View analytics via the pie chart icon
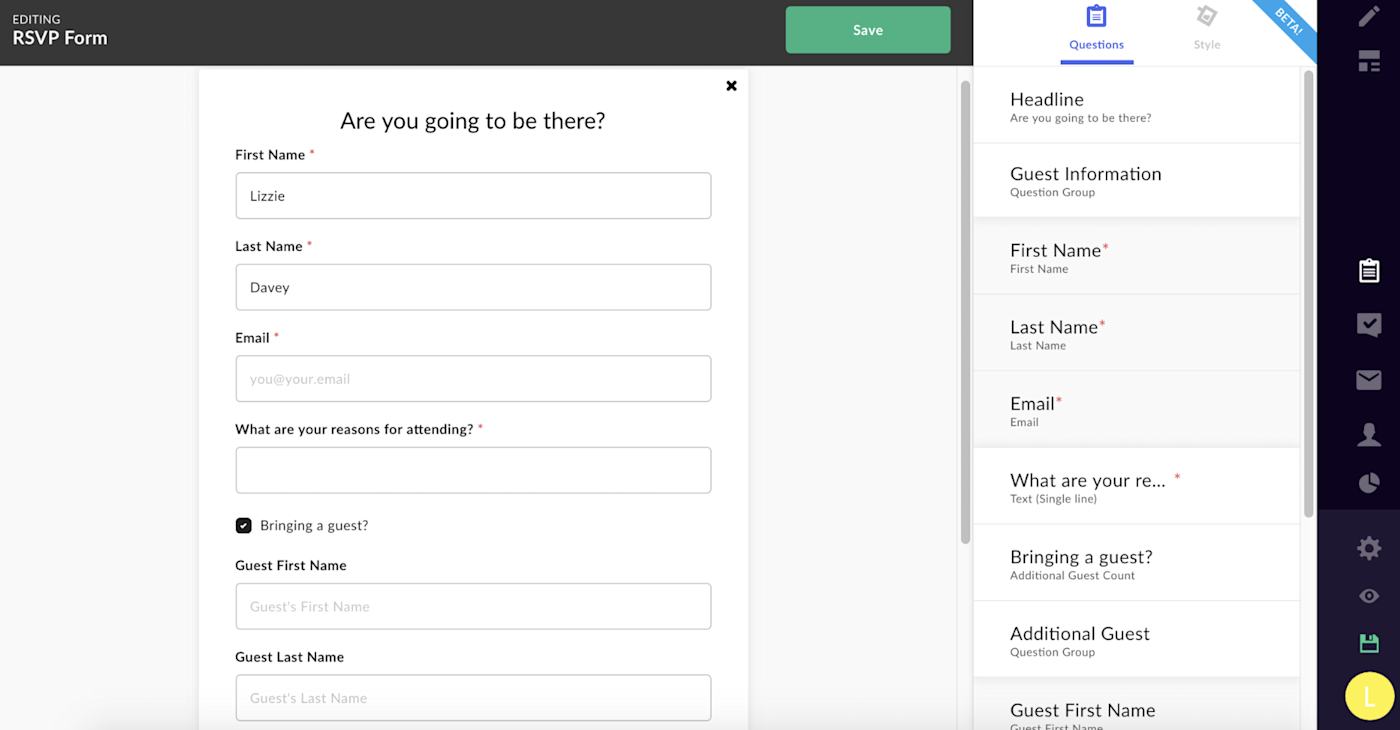 click(x=1369, y=483)
